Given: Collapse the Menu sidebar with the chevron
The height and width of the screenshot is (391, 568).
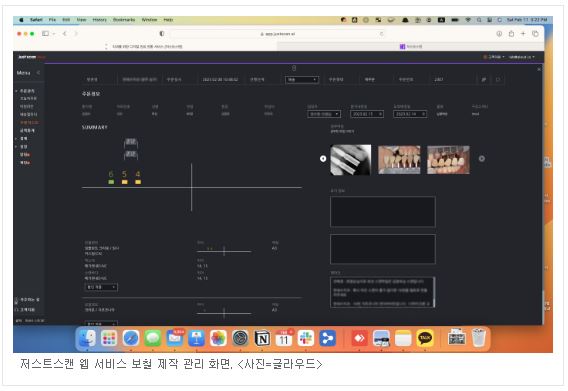Looking at the screenshot, I should (38, 73).
